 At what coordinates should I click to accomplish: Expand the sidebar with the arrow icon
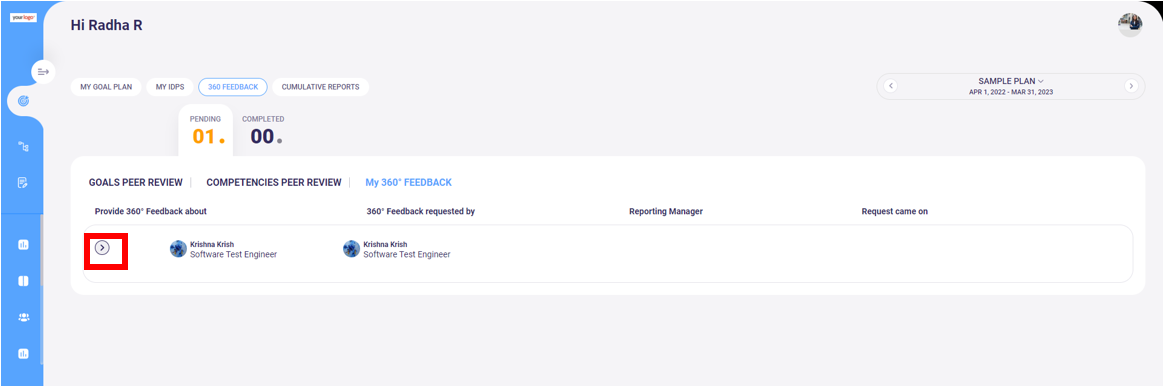[43, 72]
